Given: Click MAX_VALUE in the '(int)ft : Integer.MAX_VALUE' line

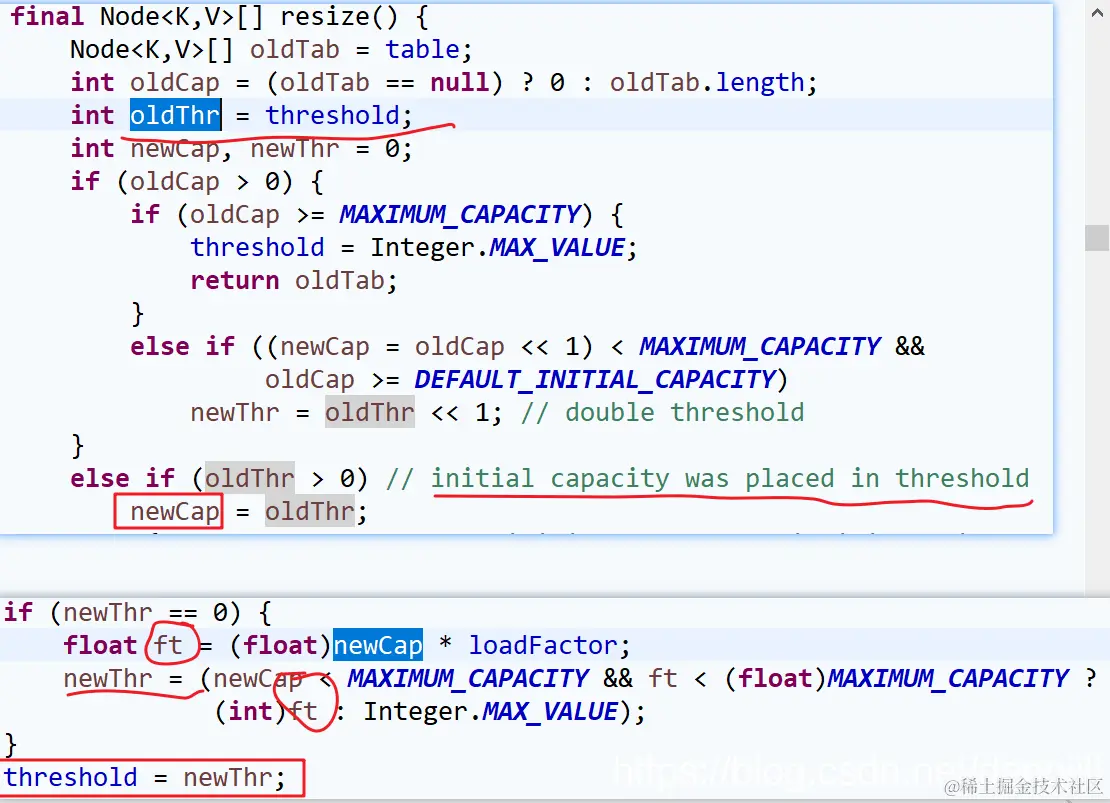Looking at the screenshot, I should point(550,711).
